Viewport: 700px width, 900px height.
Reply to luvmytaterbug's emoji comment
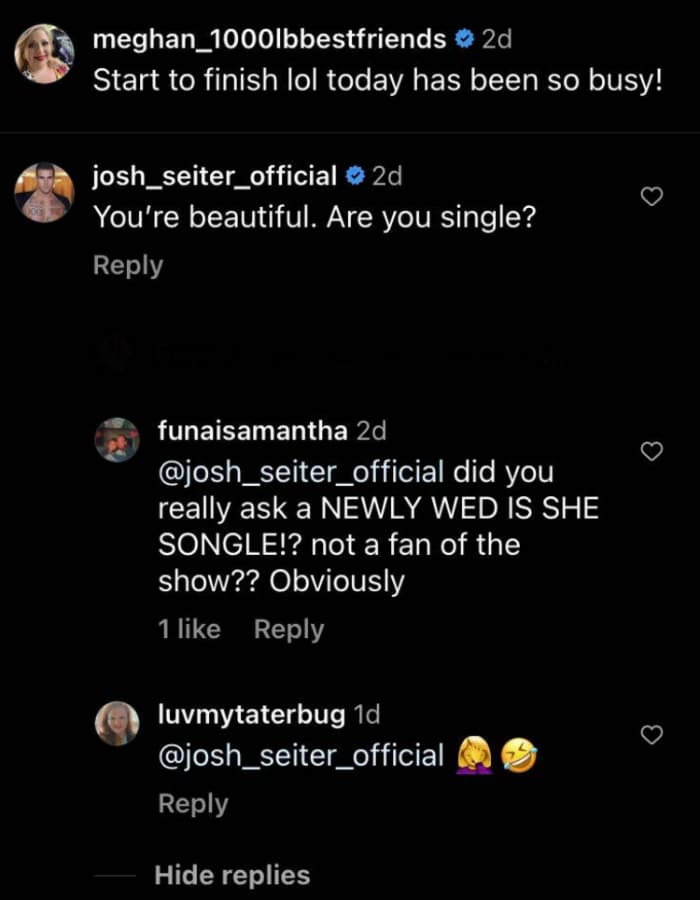coord(193,804)
